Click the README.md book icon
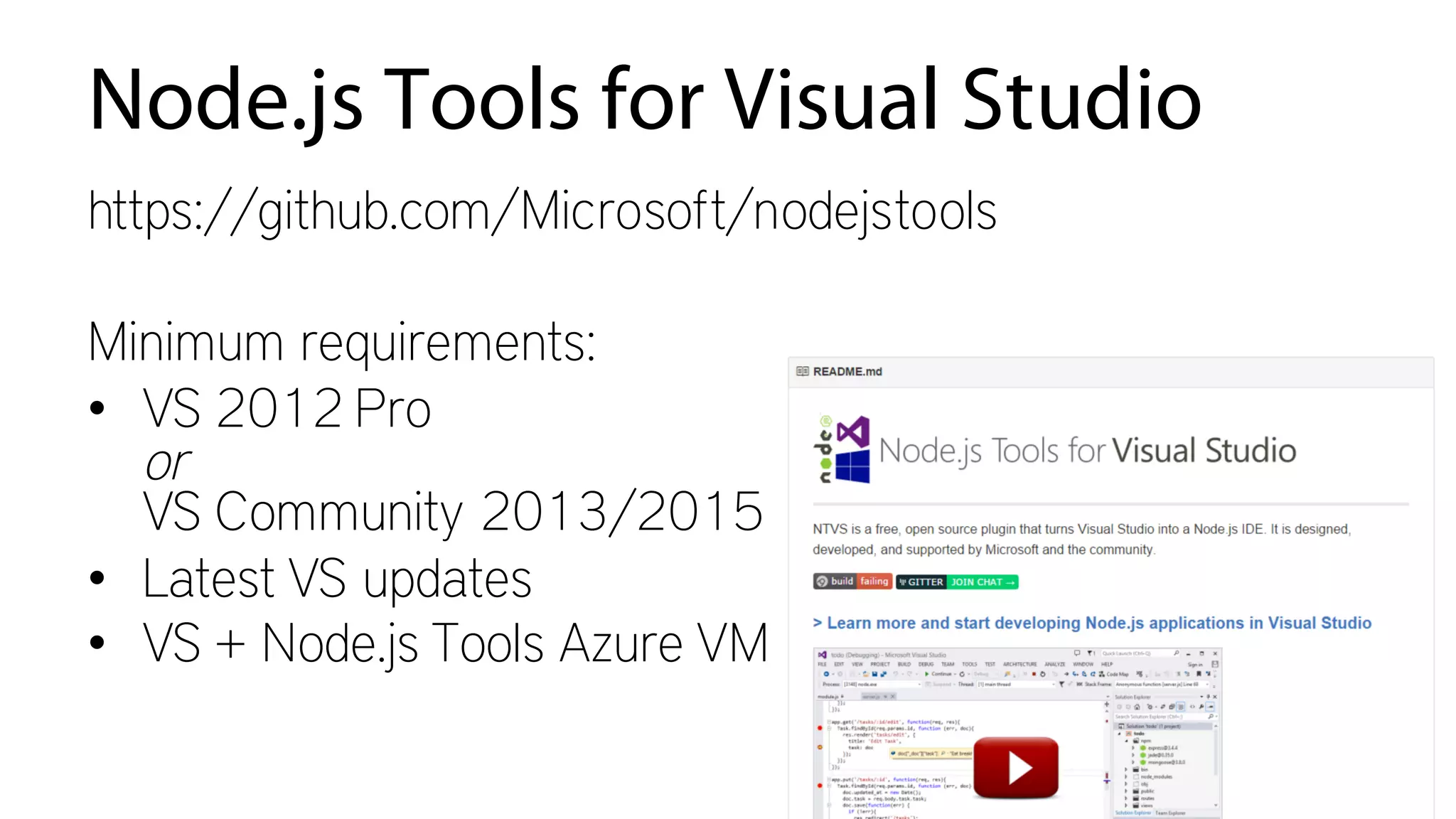This screenshot has width=1456, height=819. (803, 371)
